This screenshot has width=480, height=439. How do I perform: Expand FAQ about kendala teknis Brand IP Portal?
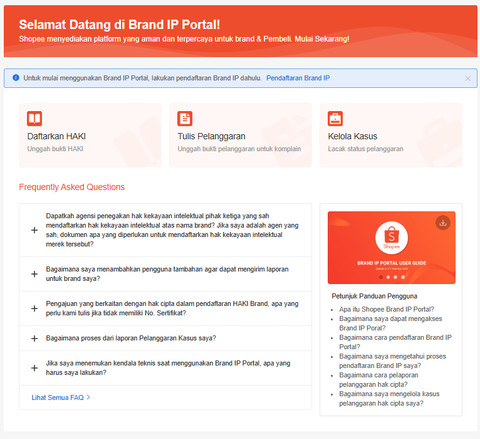coord(166,368)
